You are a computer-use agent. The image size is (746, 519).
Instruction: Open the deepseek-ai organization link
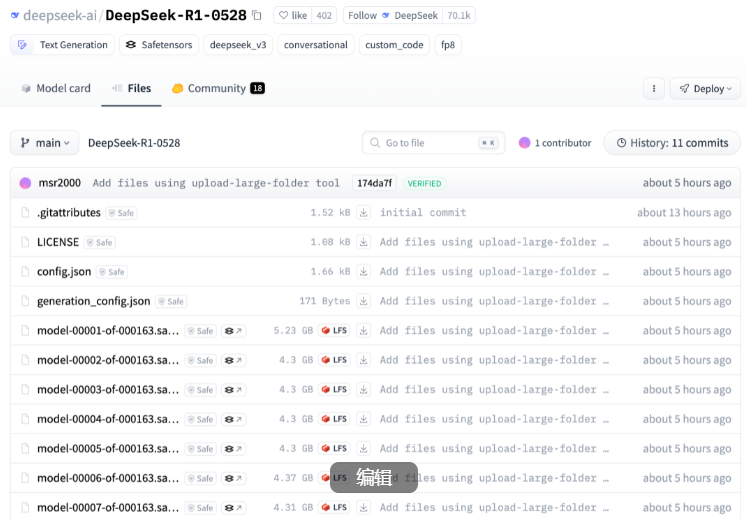coord(60,16)
